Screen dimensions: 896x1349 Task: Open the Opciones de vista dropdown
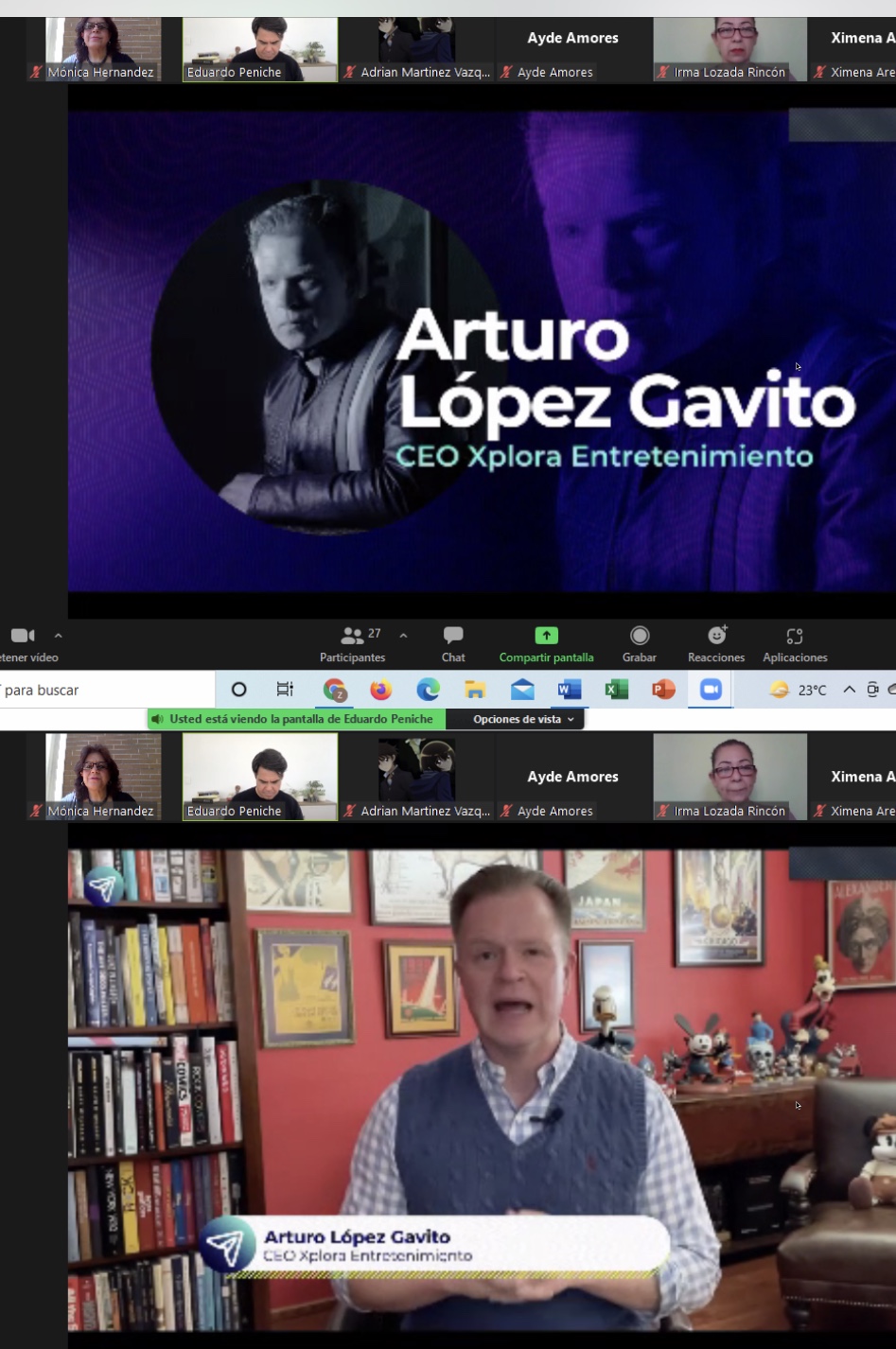coord(523,719)
